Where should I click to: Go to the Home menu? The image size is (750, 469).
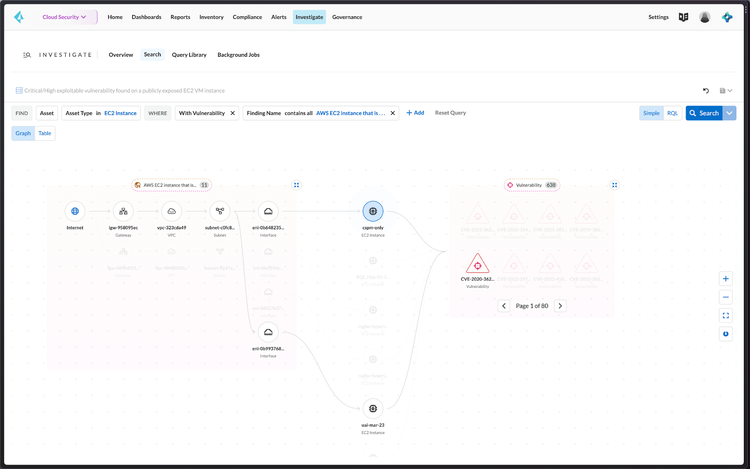(x=115, y=17)
